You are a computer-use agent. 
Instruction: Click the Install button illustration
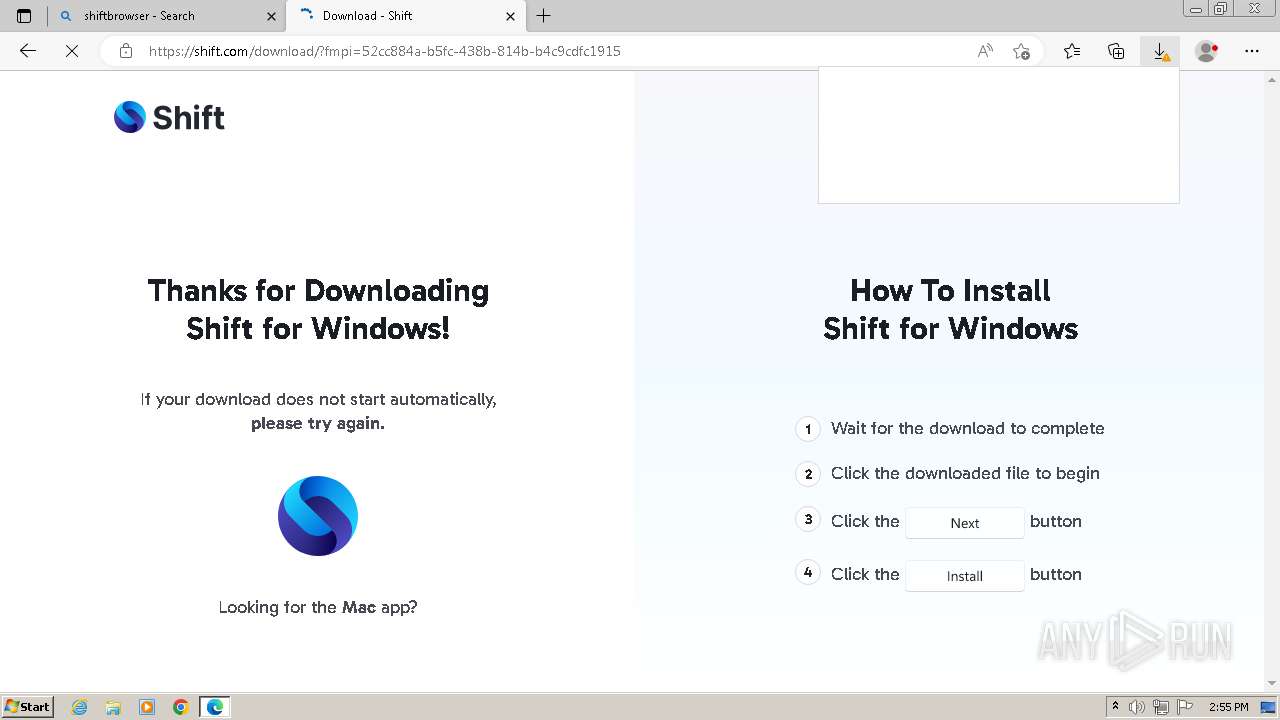(965, 576)
